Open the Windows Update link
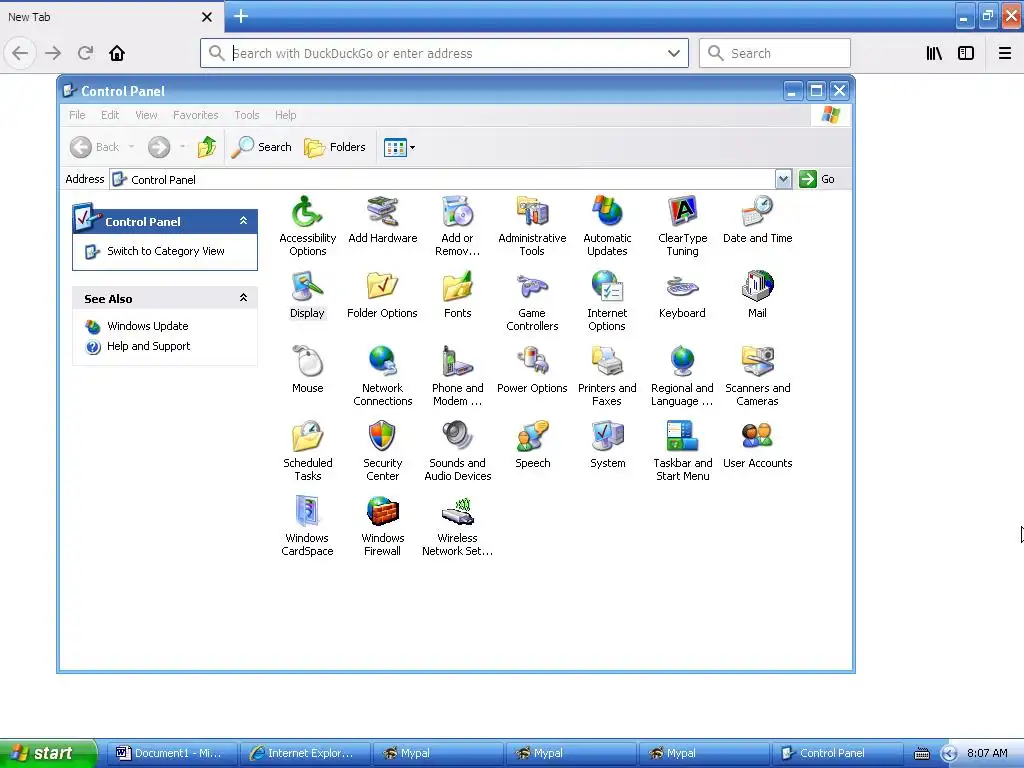Viewport: 1024px width, 768px height. point(148,326)
